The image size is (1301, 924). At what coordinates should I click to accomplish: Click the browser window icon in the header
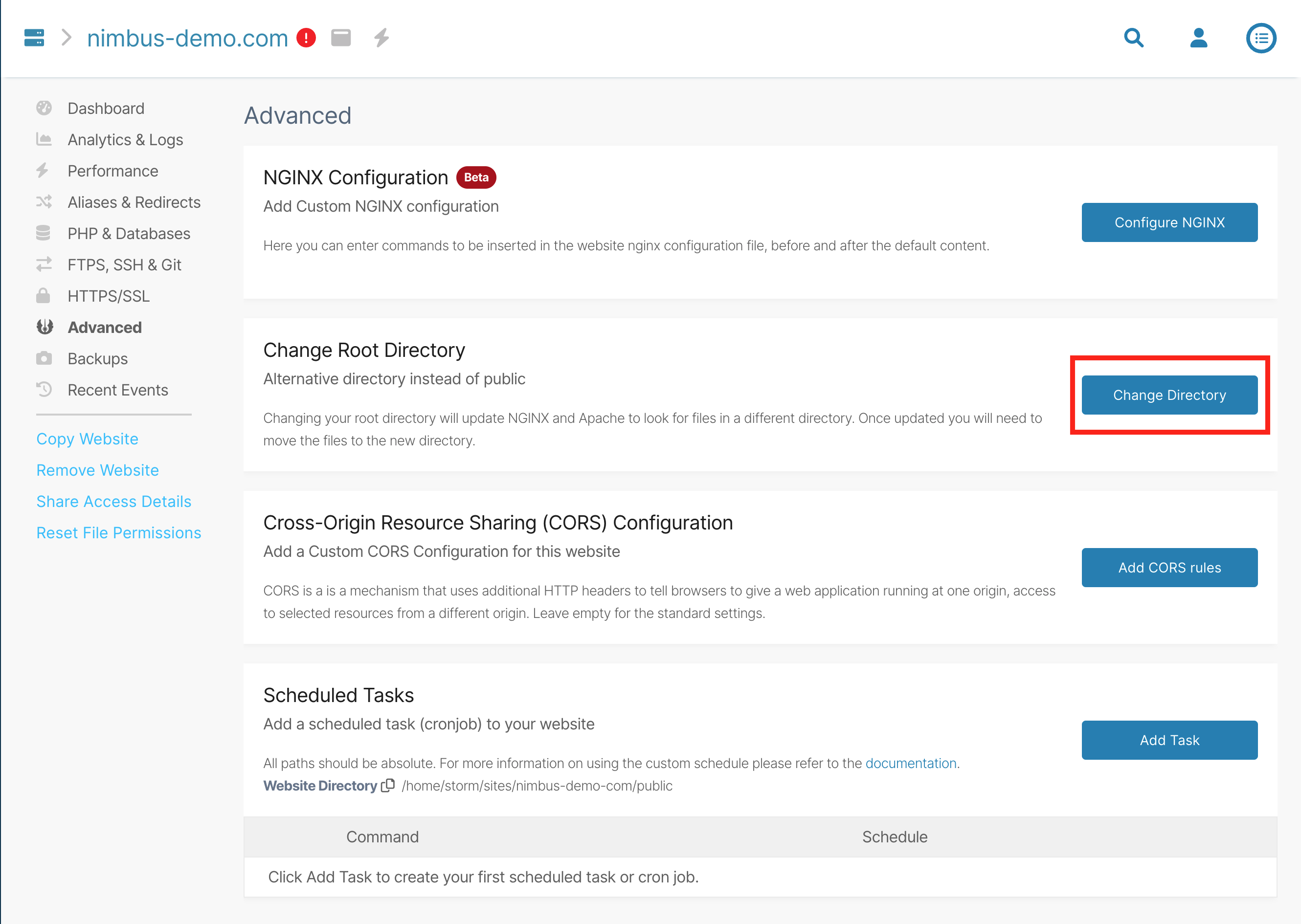pyautogui.click(x=341, y=38)
